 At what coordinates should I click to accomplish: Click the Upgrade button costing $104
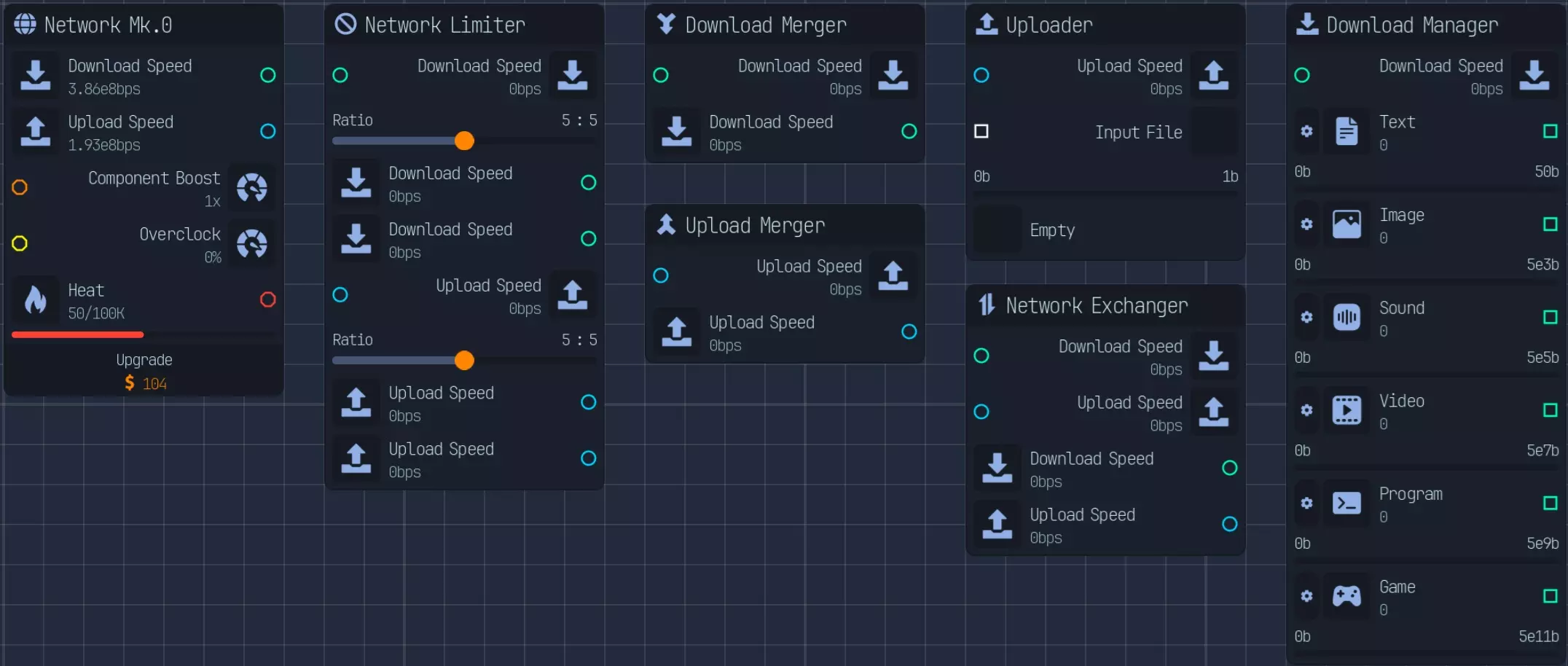click(x=144, y=371)
